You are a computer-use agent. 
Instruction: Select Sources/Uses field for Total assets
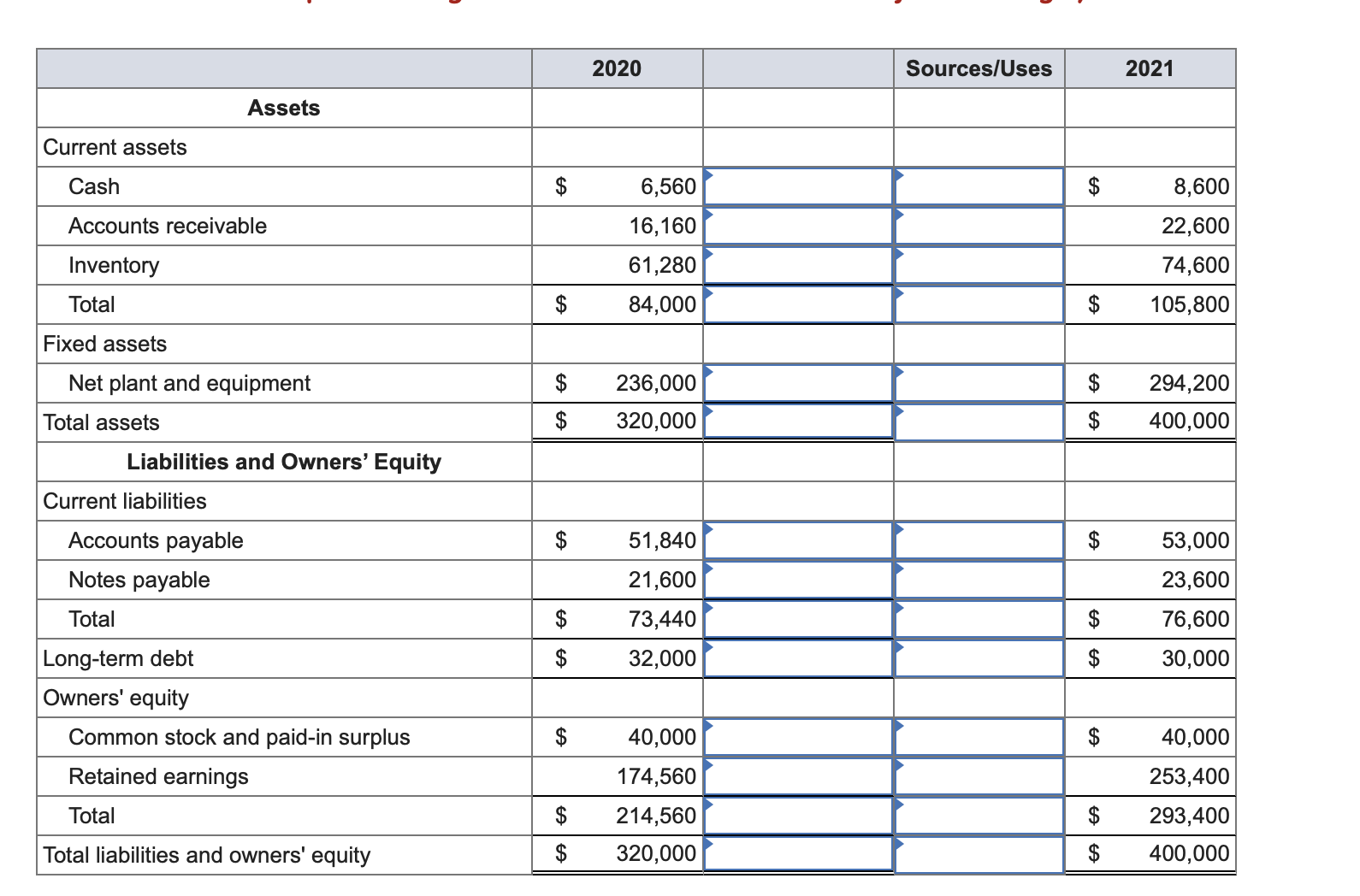tap(979, 421)
